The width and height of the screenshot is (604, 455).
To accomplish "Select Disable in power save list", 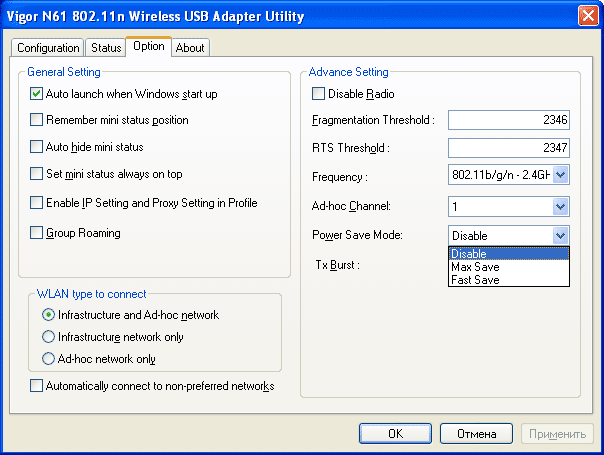I will pyautogui.click(x=508, y=254).
